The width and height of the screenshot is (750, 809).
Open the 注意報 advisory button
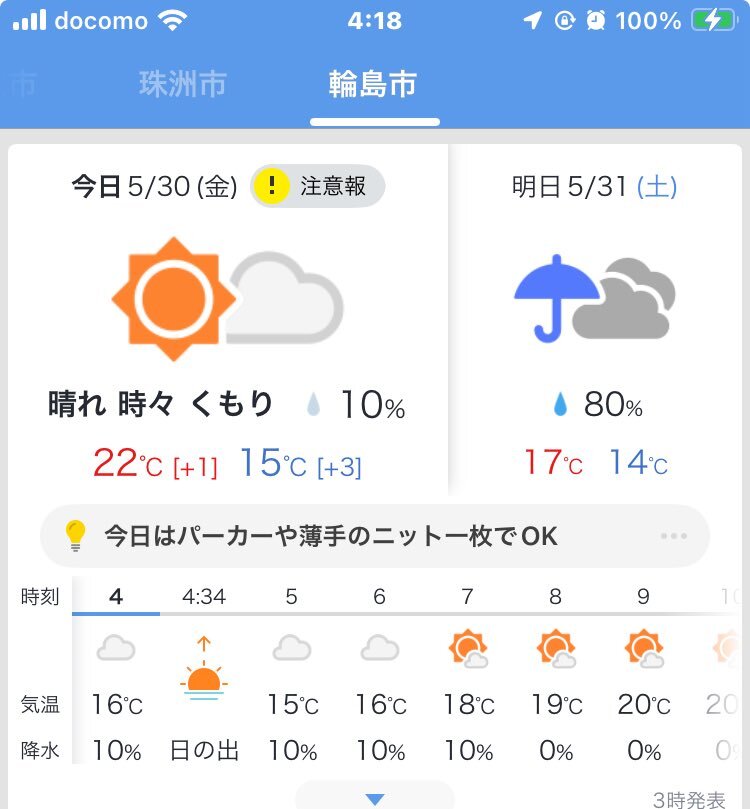pyautogui.click(x=318, y=186)
